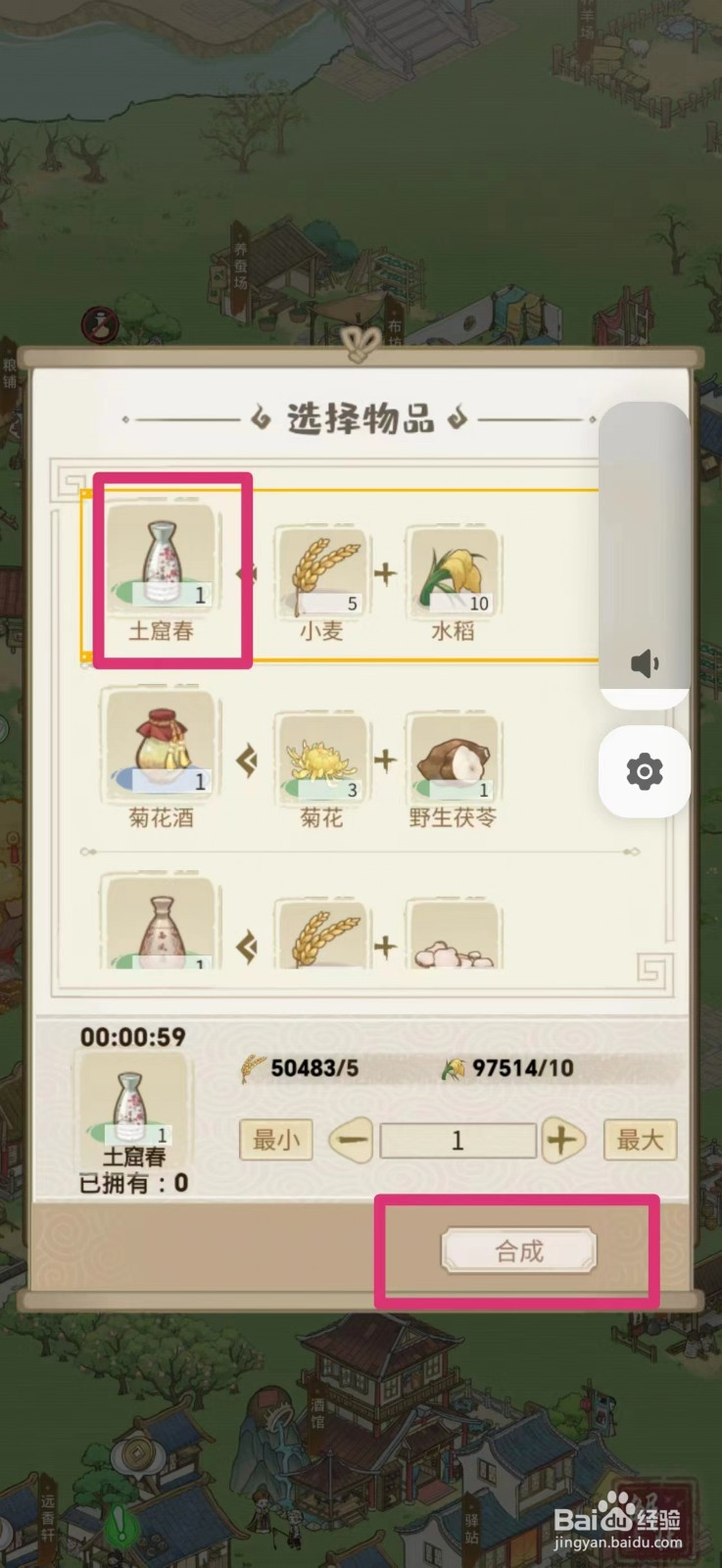Open the settings gear button
722x1568 pixels.
[x=644, y=771]
